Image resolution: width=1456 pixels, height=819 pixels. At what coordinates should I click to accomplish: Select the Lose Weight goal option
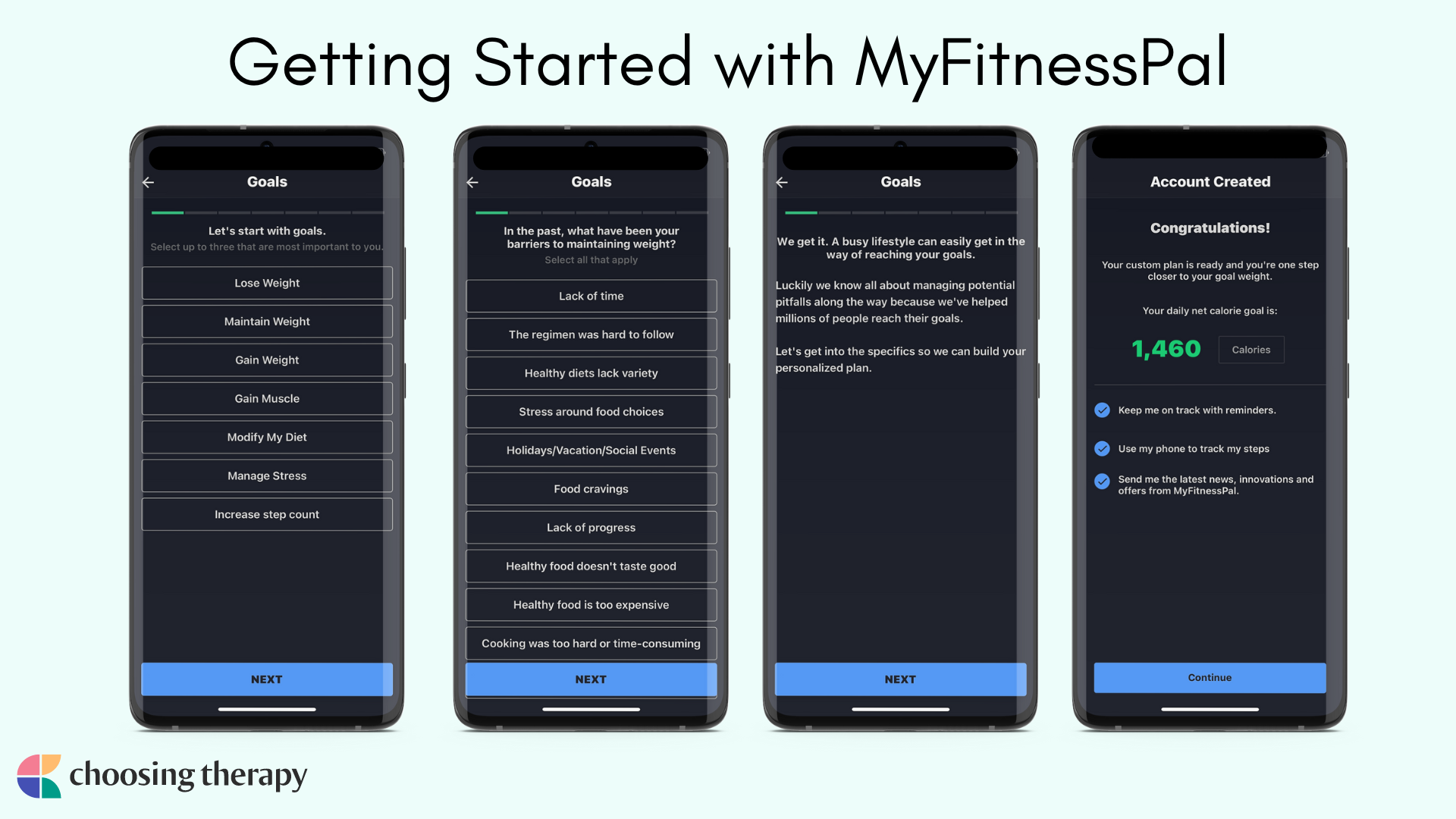coord(266,283)
